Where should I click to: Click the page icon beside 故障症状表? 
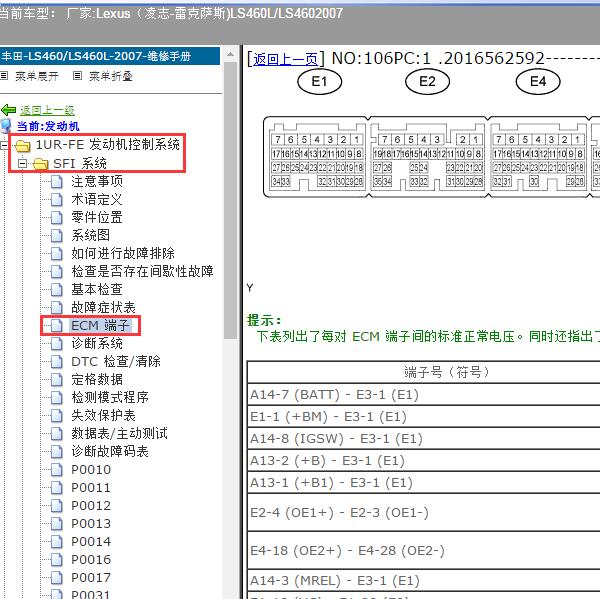click(57, 307)
